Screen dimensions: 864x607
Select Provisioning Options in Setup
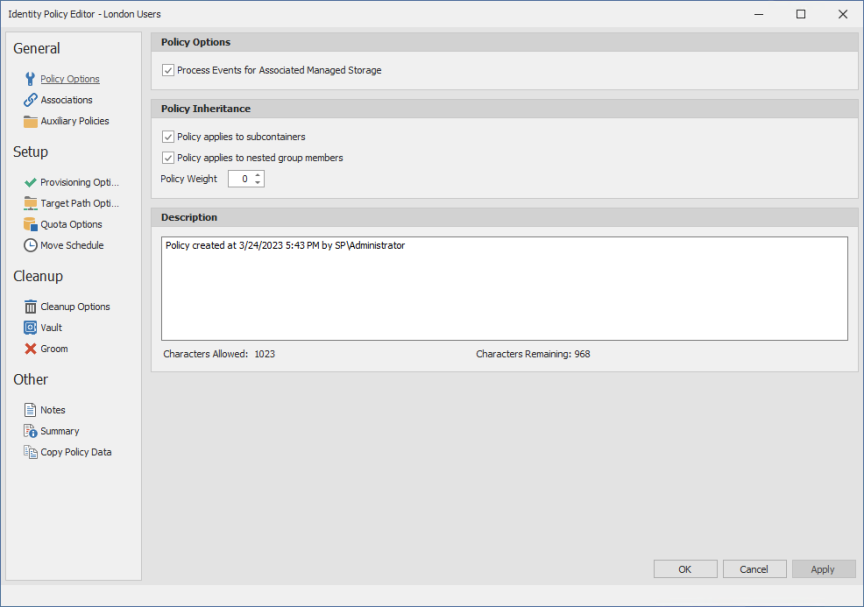pos(79,182)
